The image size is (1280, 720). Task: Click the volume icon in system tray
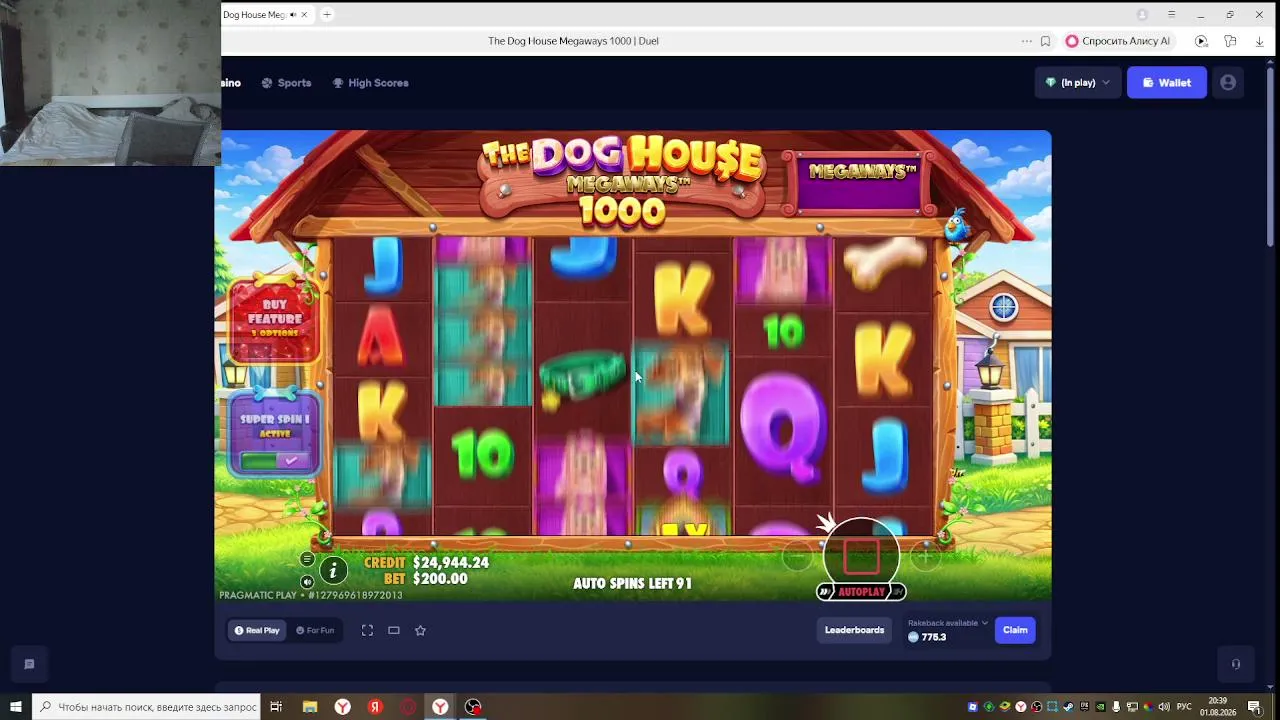1163,707
